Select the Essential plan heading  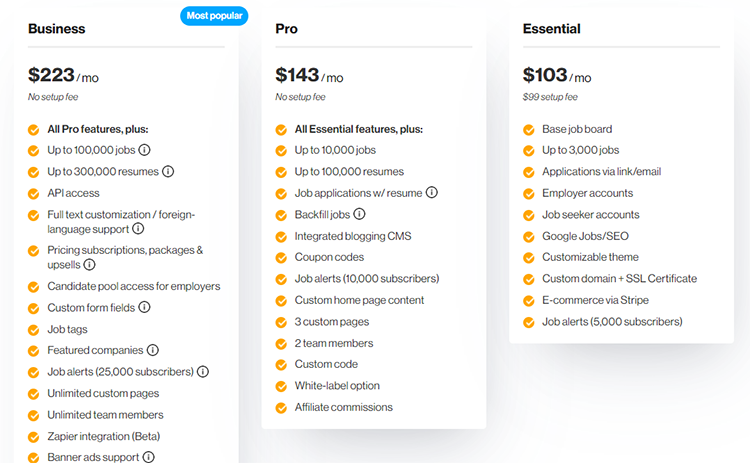tap(551, 29)
